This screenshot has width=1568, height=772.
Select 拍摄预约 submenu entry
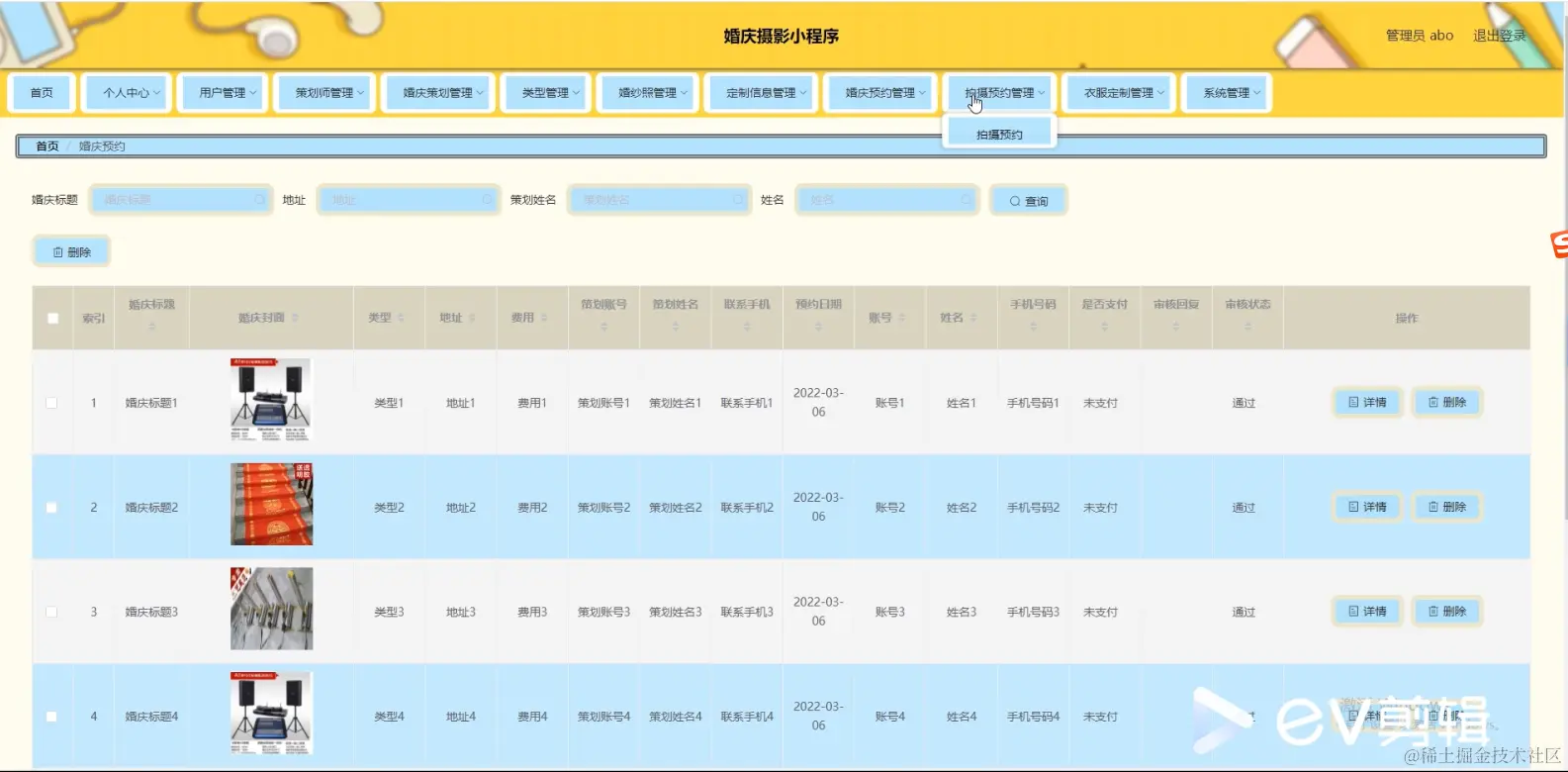1000,134
